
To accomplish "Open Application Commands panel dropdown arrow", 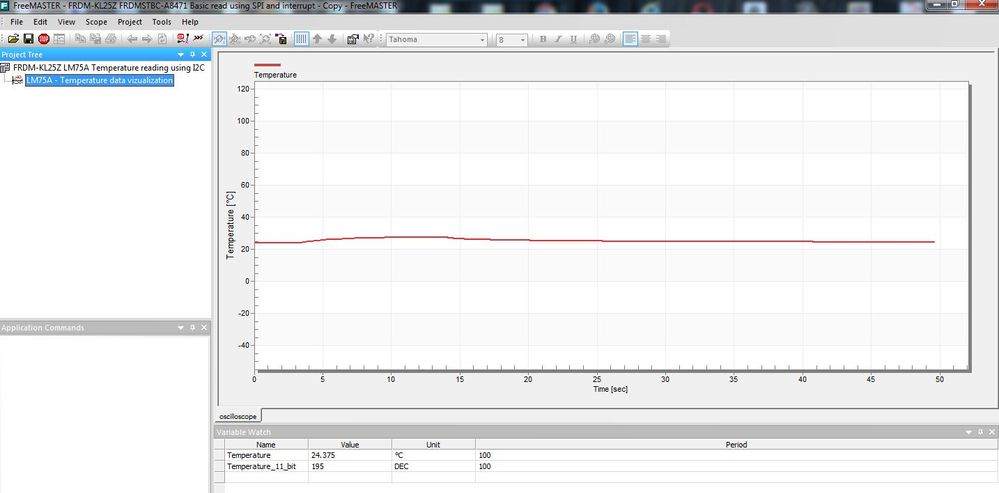I will point(181,327).
